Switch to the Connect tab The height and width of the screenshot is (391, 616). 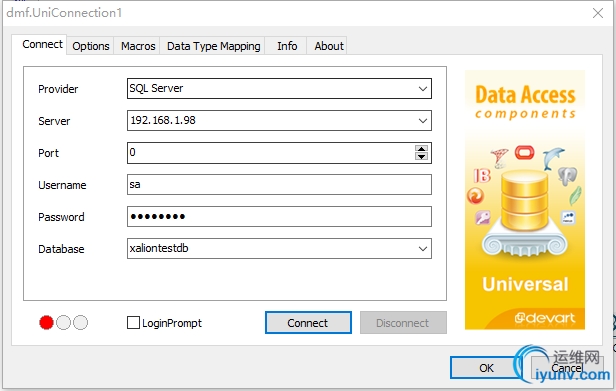coord(39,44)
